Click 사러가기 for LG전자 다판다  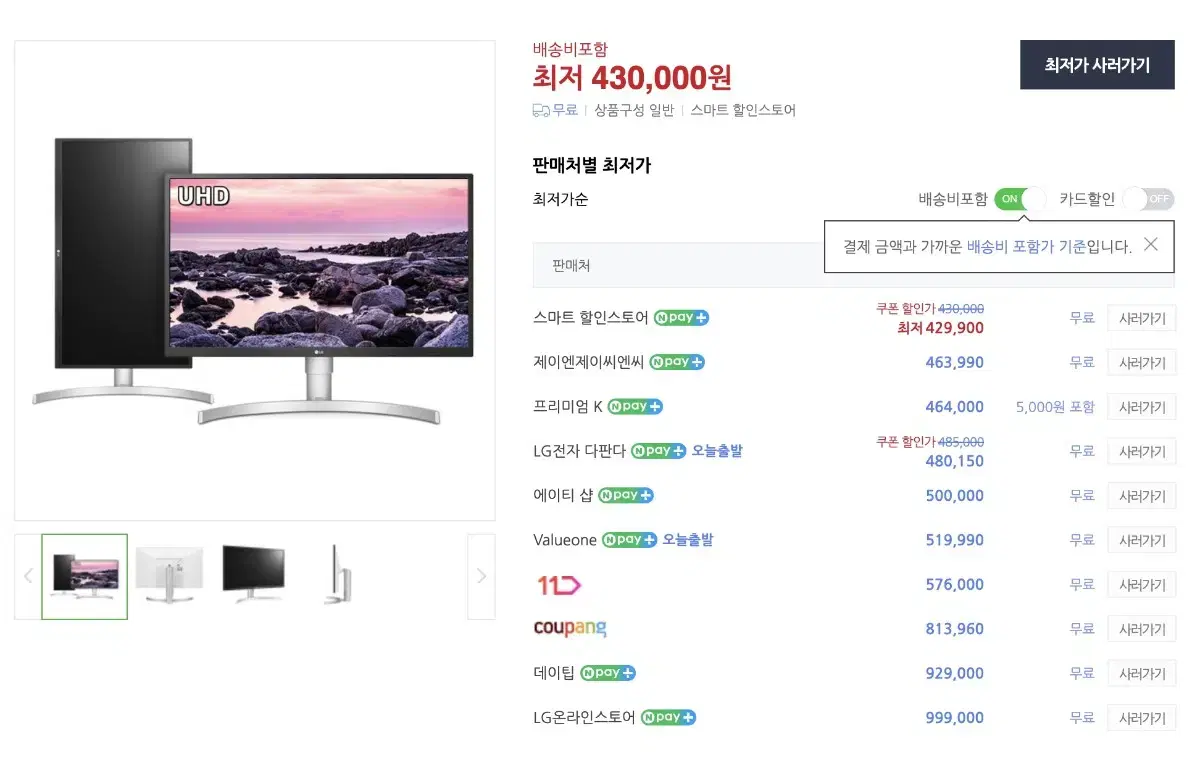pos(1142,452)
